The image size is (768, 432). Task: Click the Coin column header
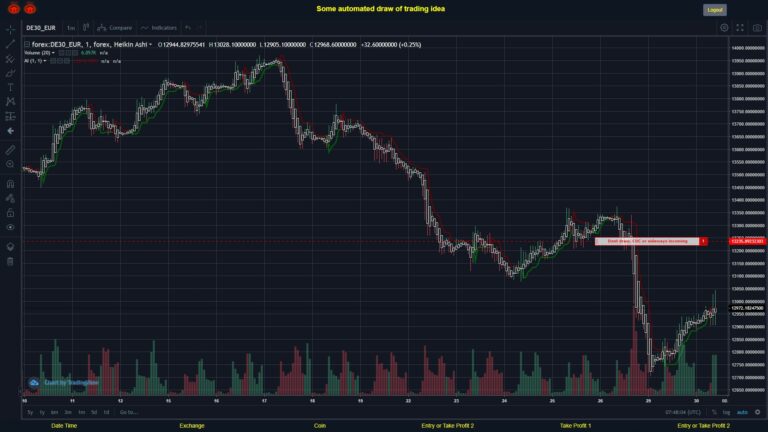(320, 426)
